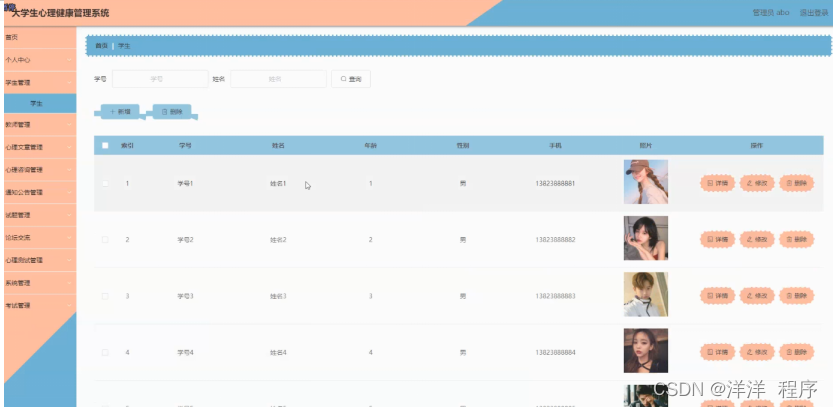Image resolution: width=833 pixels, height=408 pixels.
Task: Expand 个人中心 sidebar chevron
Action: 69,60
